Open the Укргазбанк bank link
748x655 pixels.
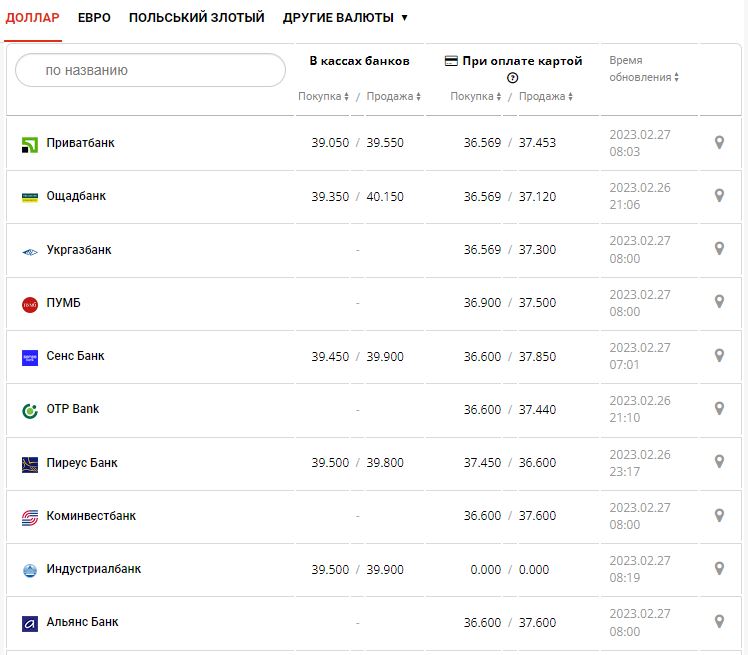(x=79, y=250)
